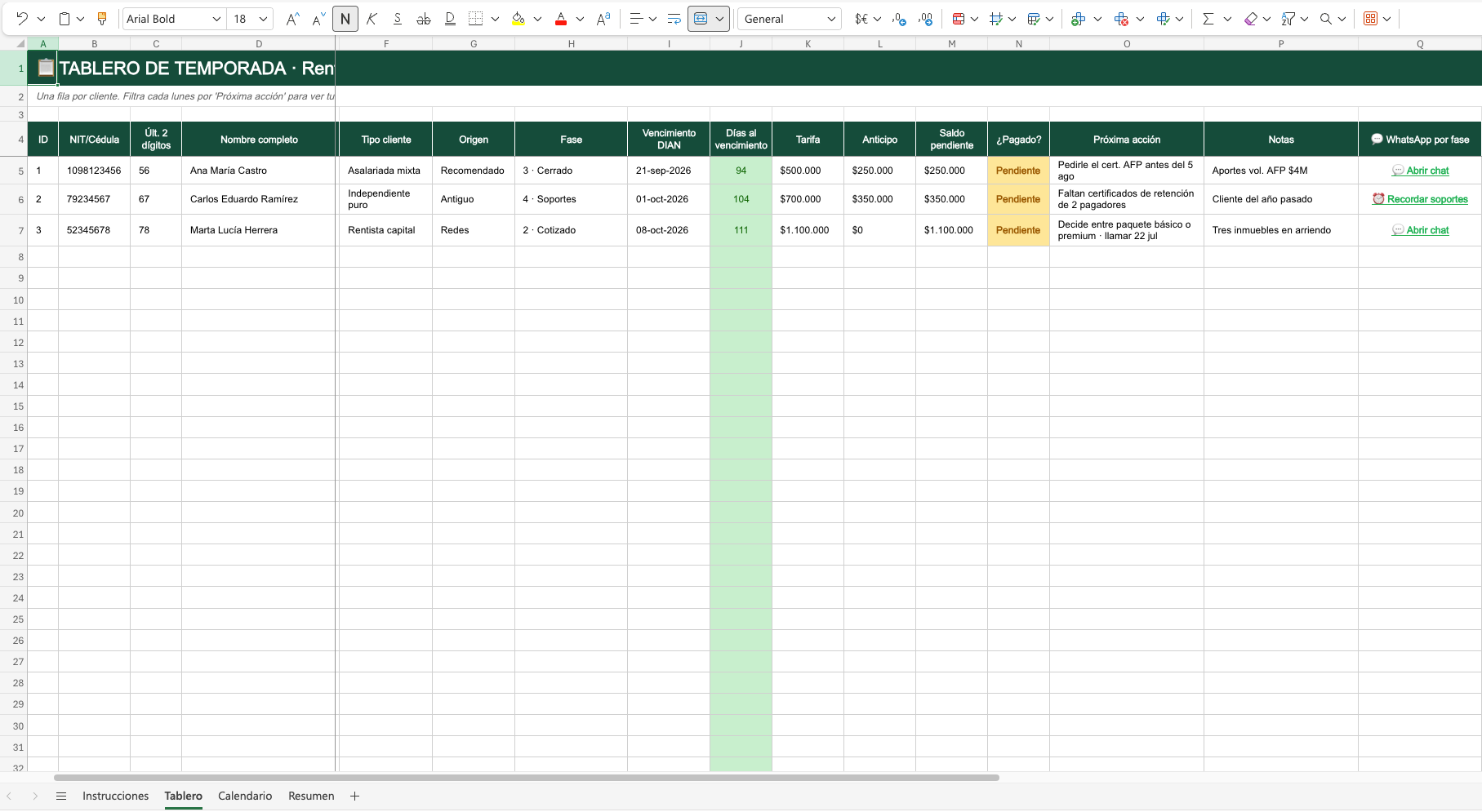Click the Sort and Filter icon
Image resolution: width=1482 pixels, height=812 pixels.
tap(1288, 19)
